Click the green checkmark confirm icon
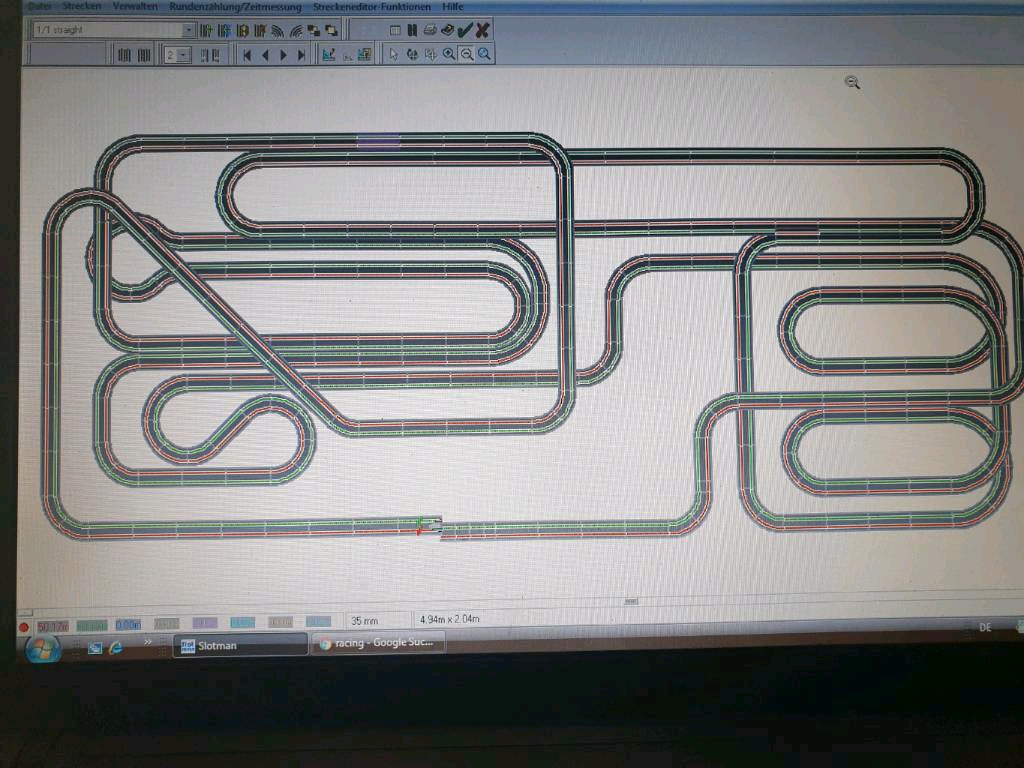This screenshot has height=768, width=1024. 465,30
